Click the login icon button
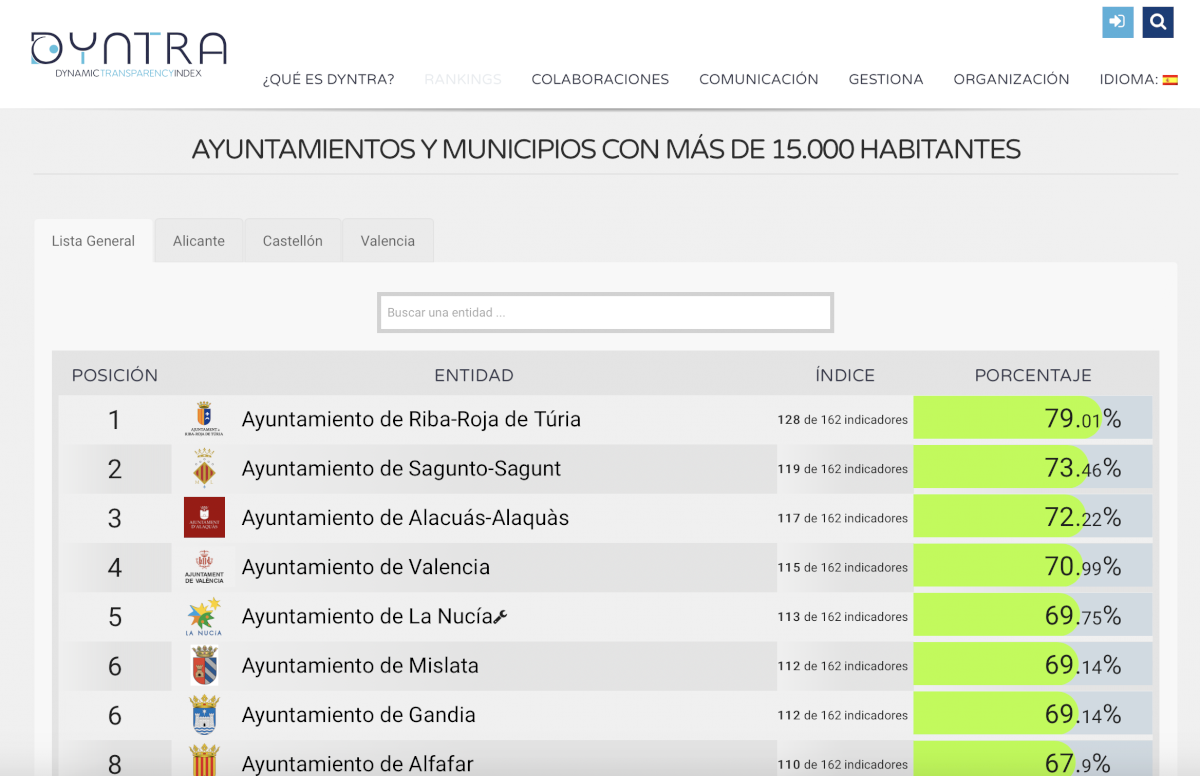Image resolution: width=1200 pixels, height=776 pixels. pyautogui.click(x=1117, y=22)
